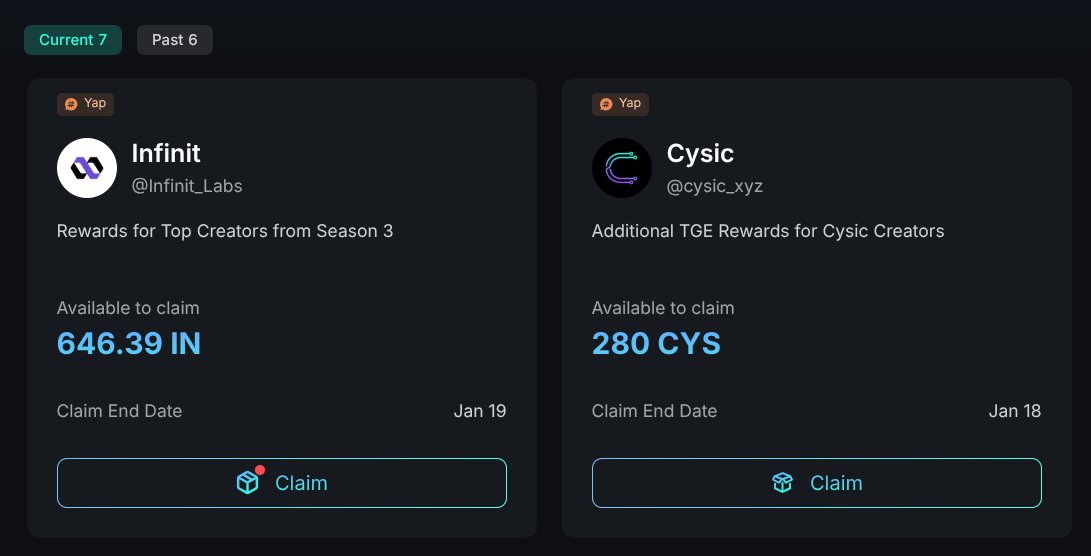The image size is (1091, 556).
Task: Click the Cysic project title
Action: [700, 153]
